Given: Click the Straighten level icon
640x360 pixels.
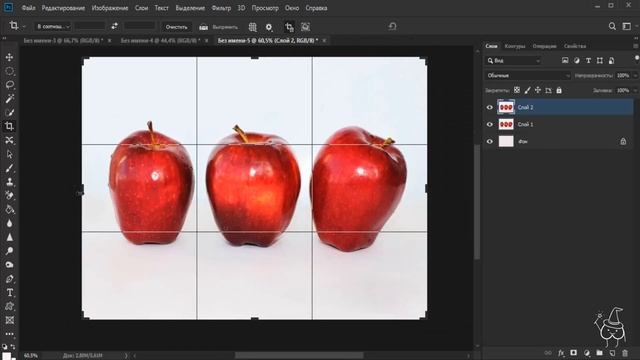Looking at the screenshot, I should (x=203, y=27).
